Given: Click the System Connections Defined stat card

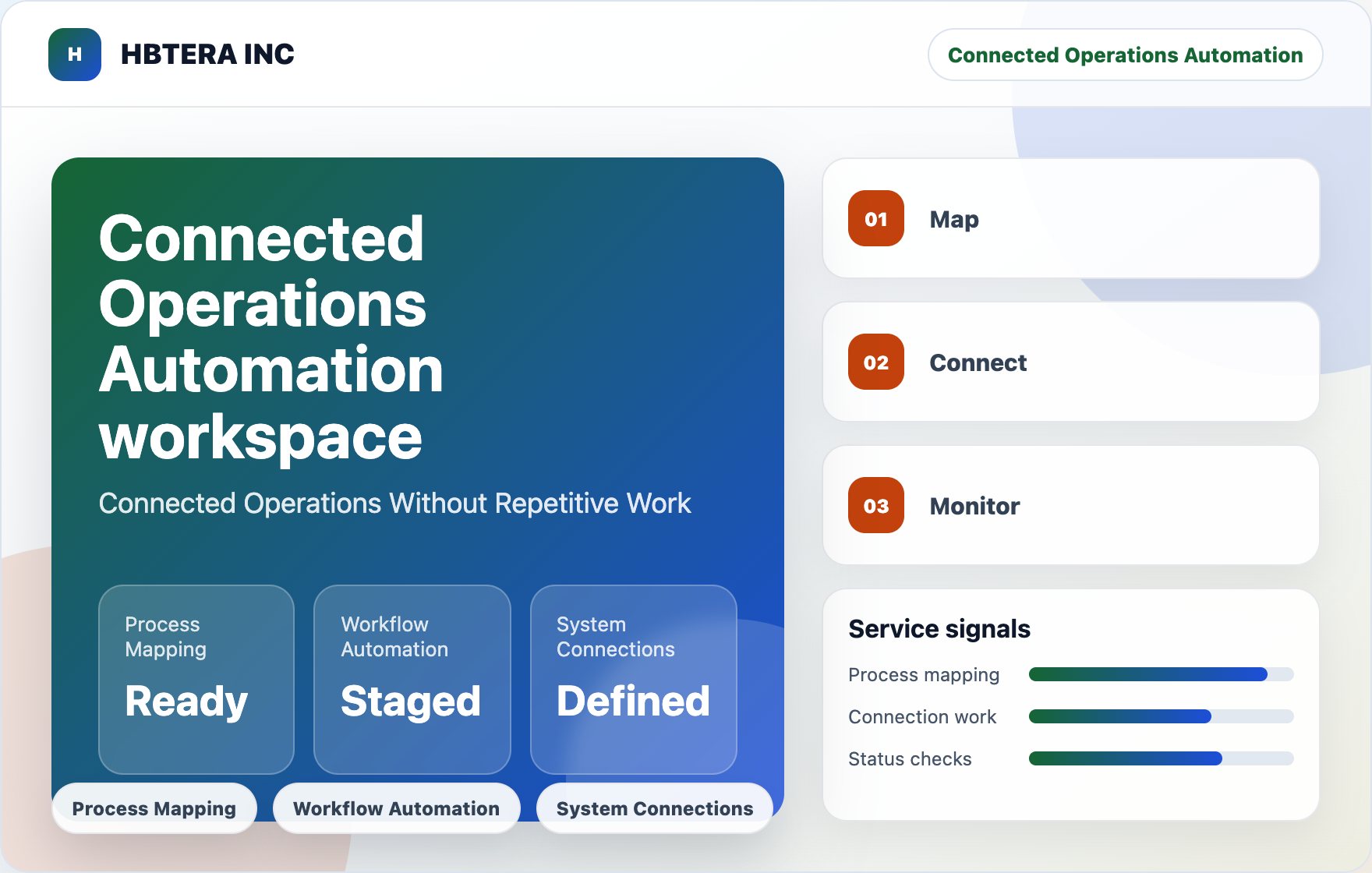Looking at the screenshot, I should point(634,680).
